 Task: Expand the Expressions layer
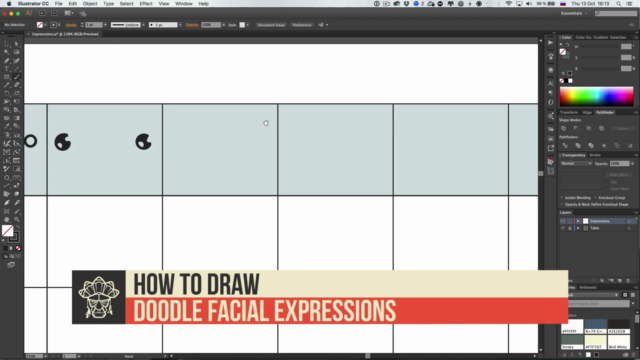578,221
